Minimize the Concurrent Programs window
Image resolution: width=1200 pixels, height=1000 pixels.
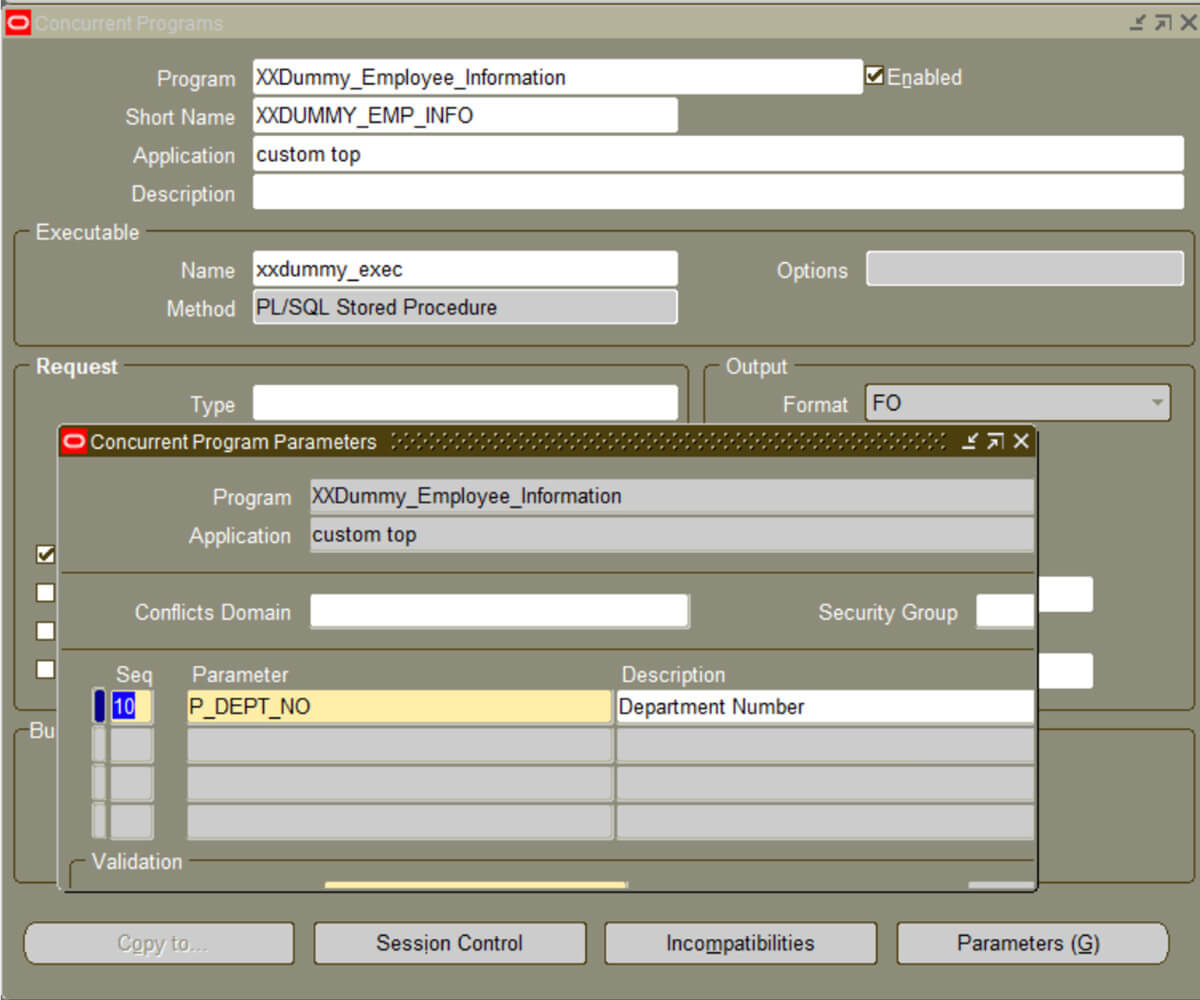(x=1138, y=22)
